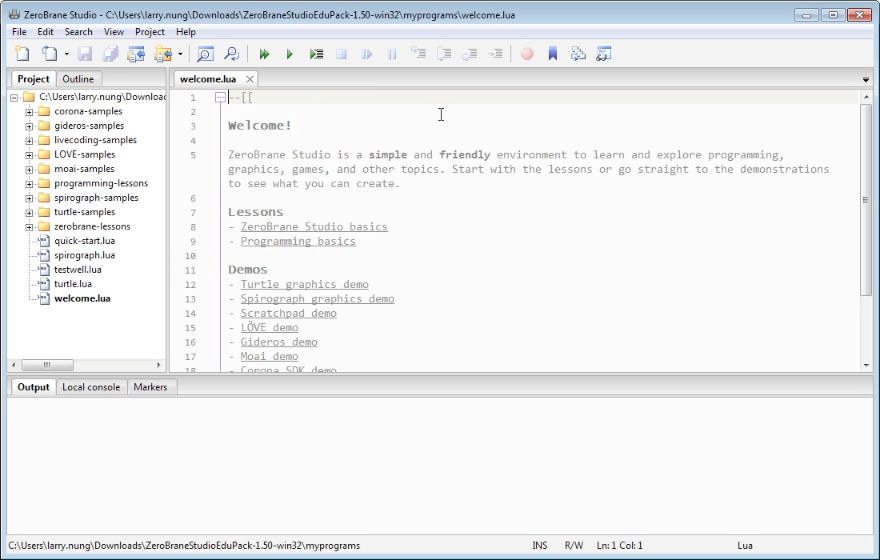Run the project with double-arrow icon
880x560 pixels.
point(264,54)
